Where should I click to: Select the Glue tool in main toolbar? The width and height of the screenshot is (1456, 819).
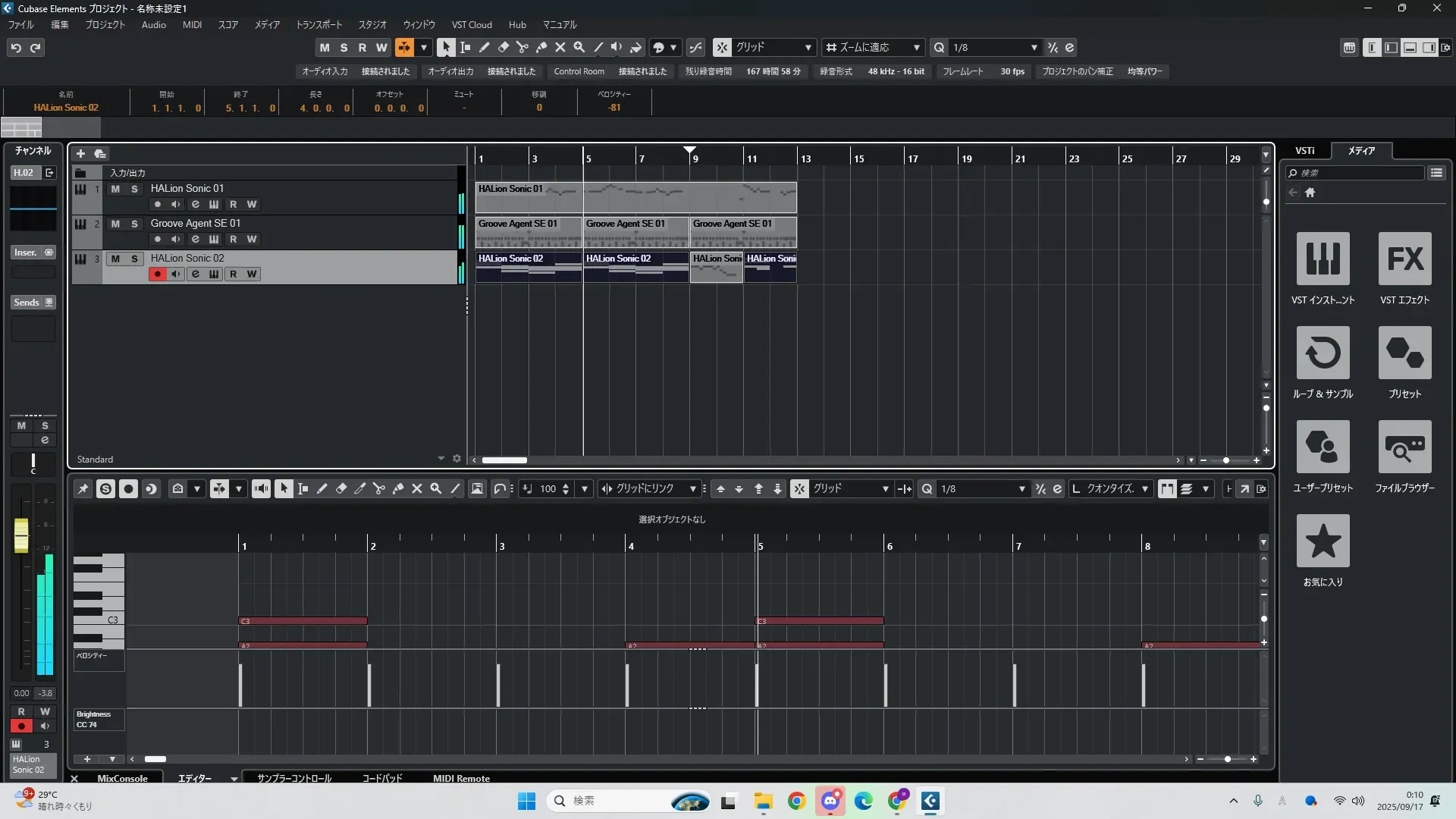point(541,47)
